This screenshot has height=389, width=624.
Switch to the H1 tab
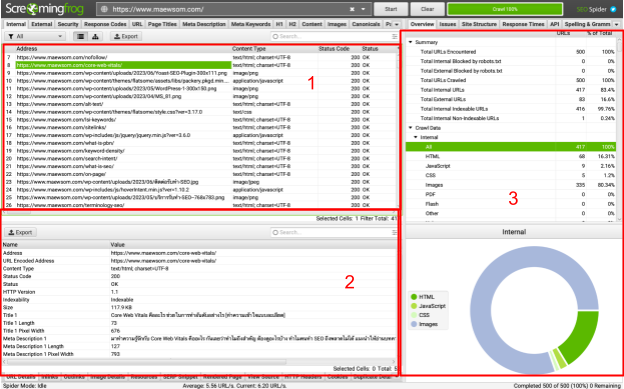click(x=279, y=24)
